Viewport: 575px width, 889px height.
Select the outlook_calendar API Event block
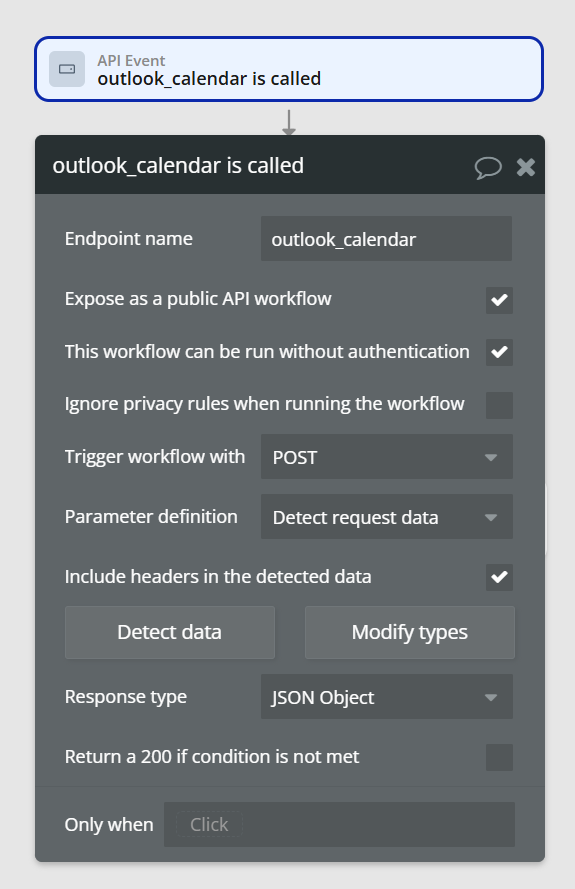coord(289,69)
